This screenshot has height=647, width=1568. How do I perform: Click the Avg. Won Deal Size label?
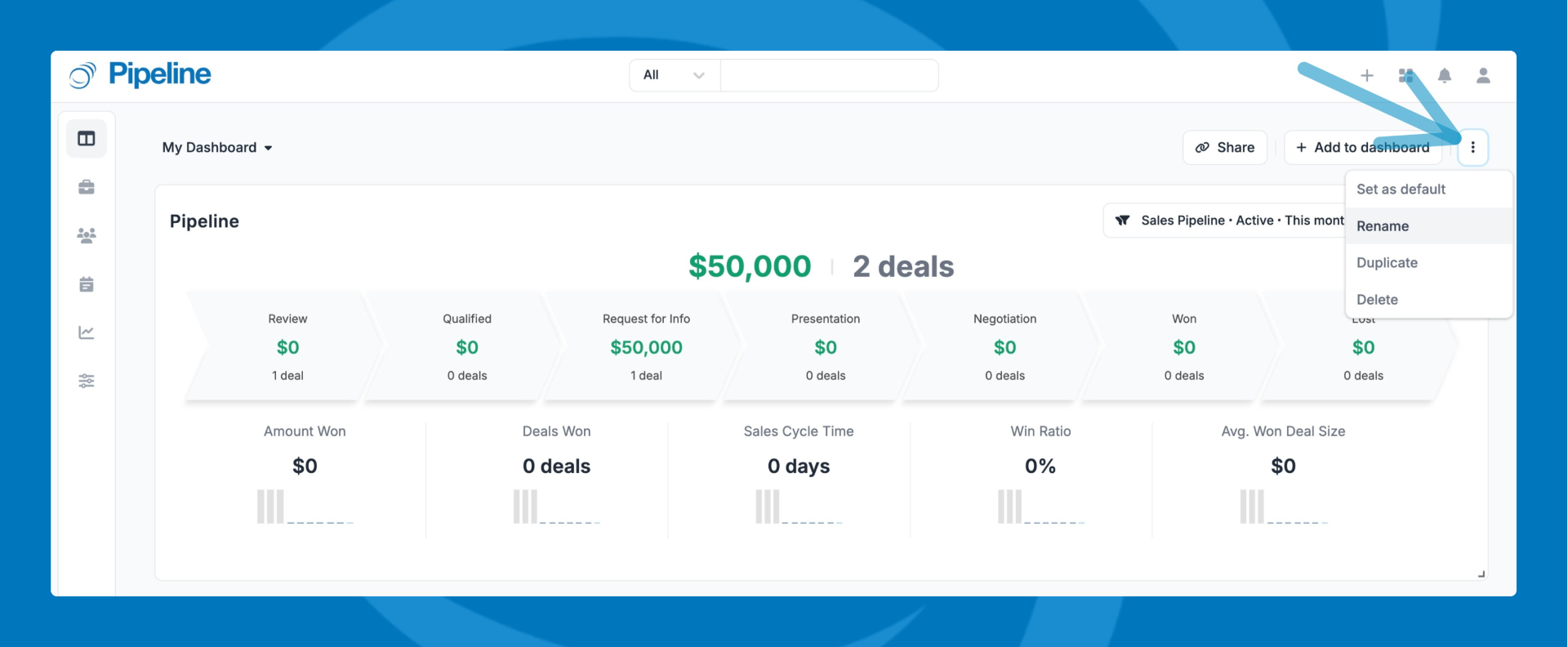(x=1283, y=431)
